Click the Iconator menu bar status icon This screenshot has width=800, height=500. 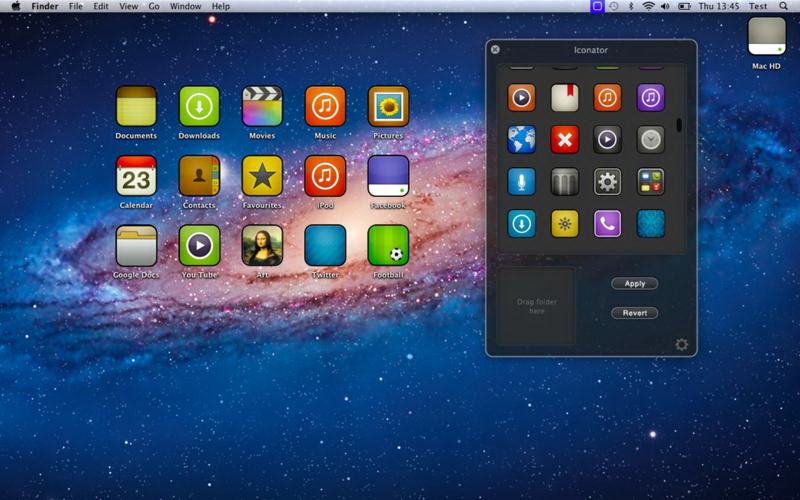click(x=597, y=6)
